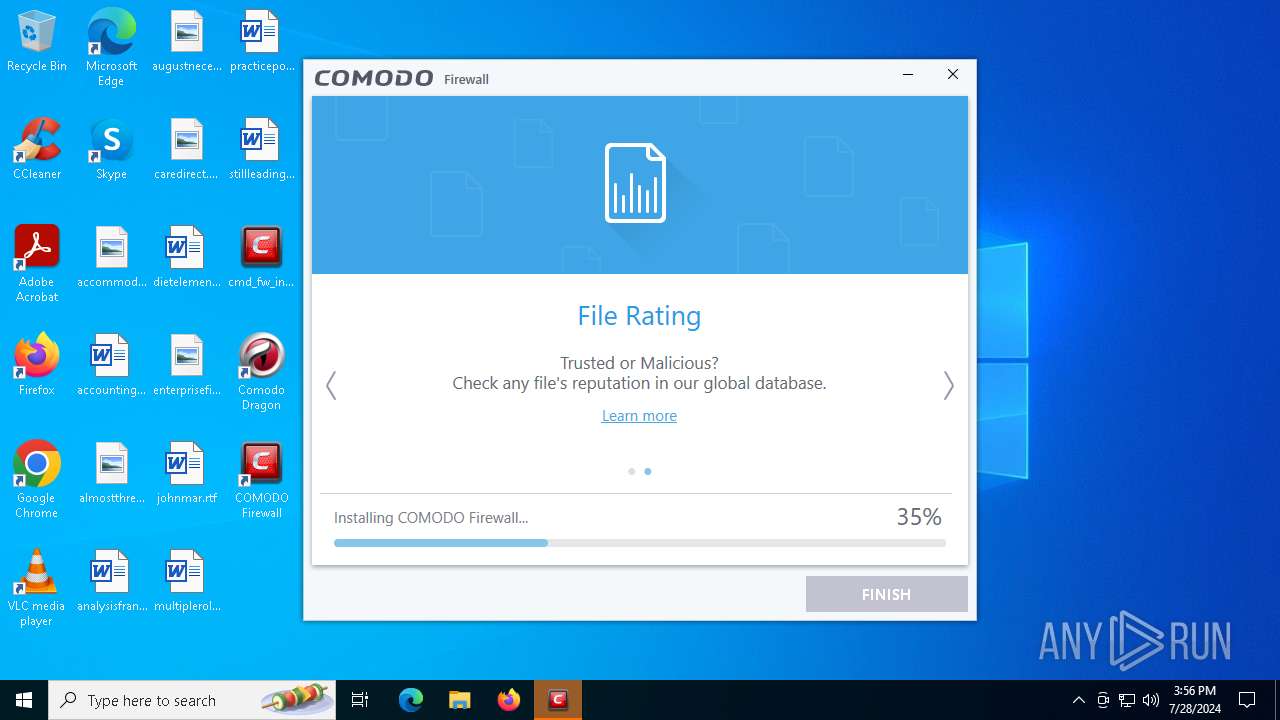Select the almostthre image file icon

pos(111,473)
